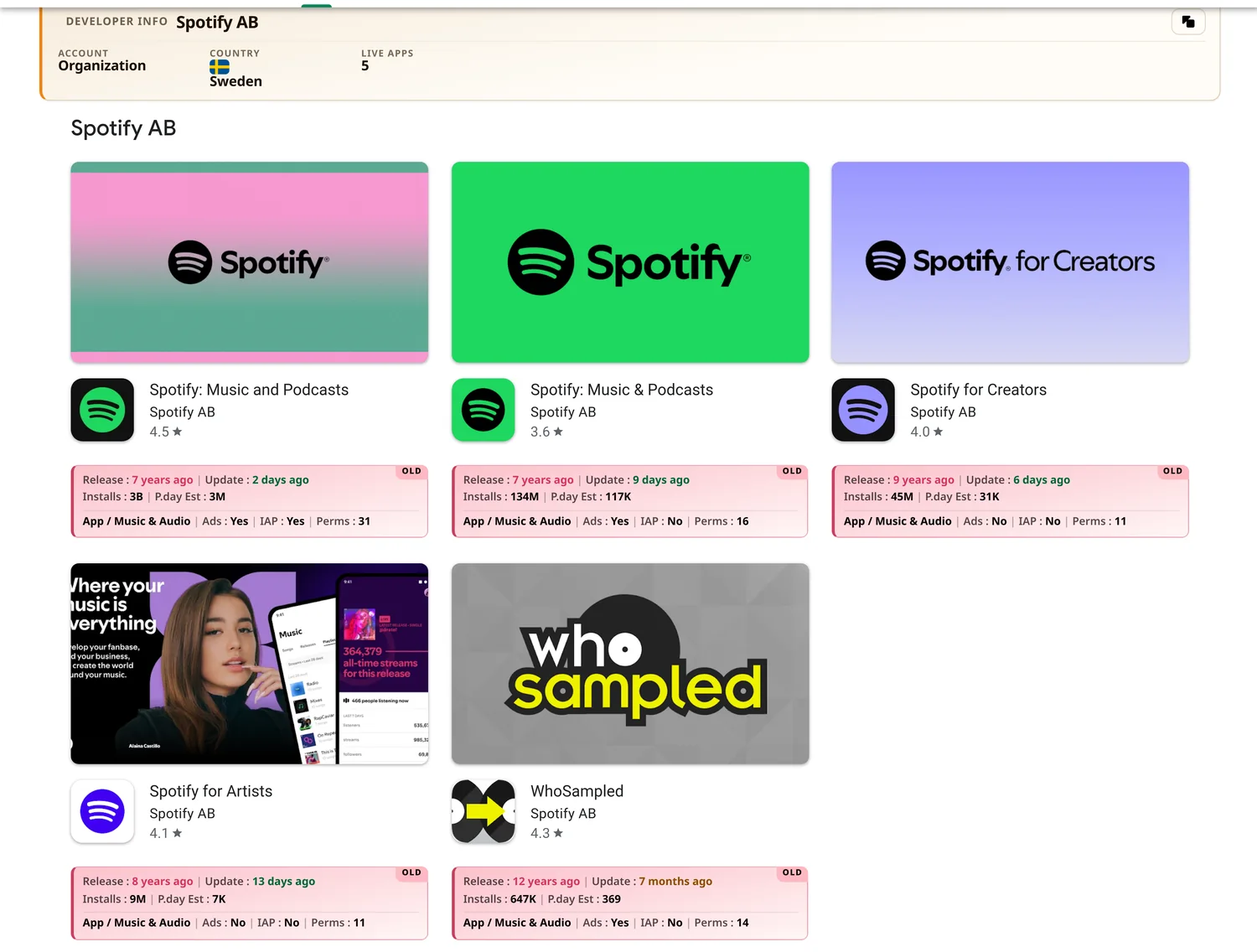Click Release : 12 years ago text
This screenshot has height=952, width=1257.
(521, 882)
